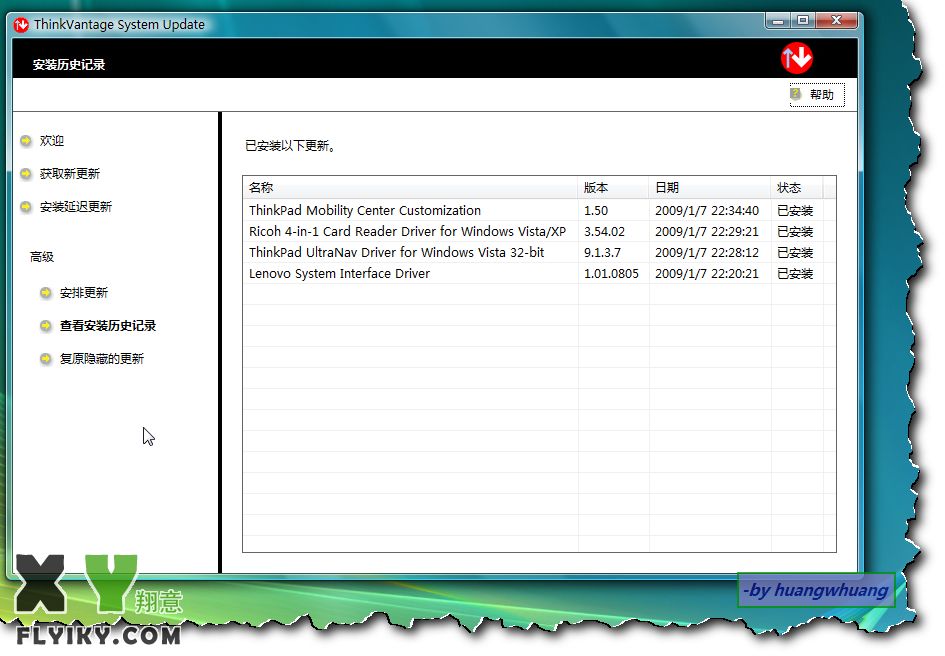945x656 pixels.
Task: Sort list by the 名称 column header
Action: click(410, 188)
